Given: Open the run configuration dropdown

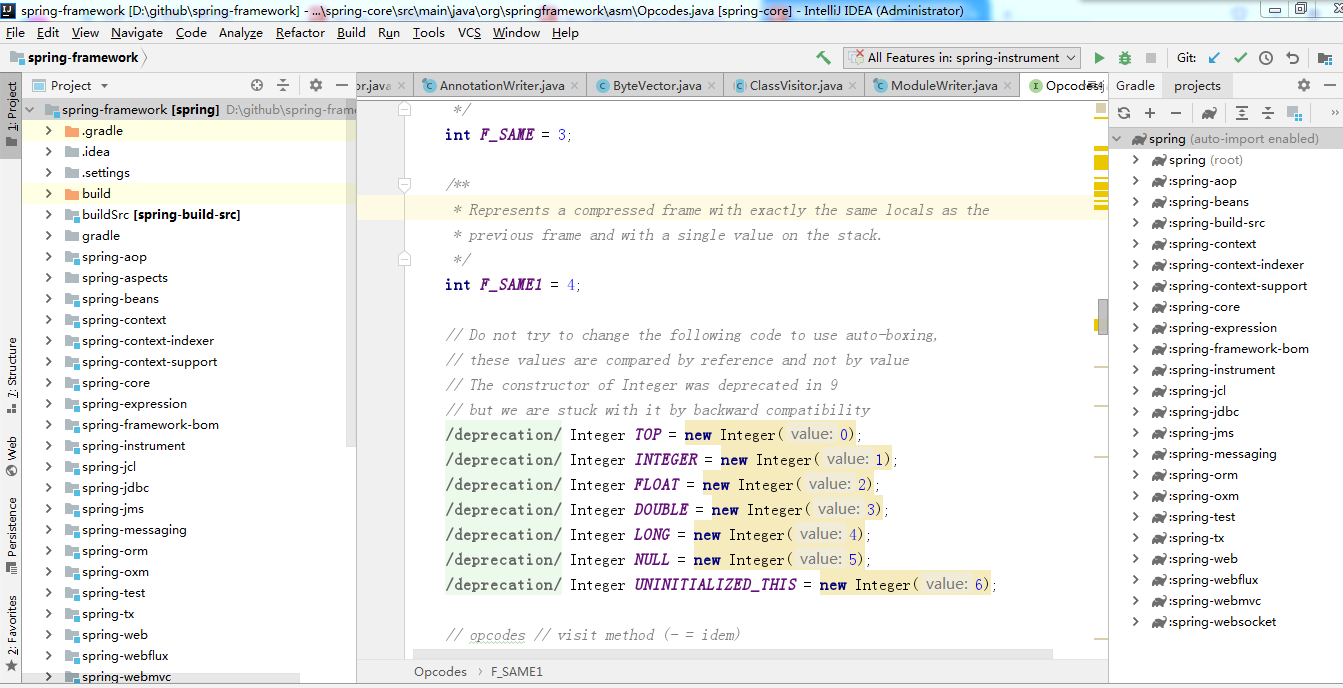Looking at the screenshot, I should point(962,58).
